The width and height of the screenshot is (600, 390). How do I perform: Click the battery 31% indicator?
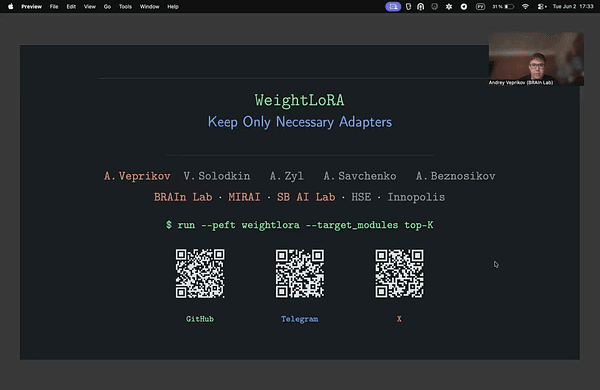click(503, 7)
